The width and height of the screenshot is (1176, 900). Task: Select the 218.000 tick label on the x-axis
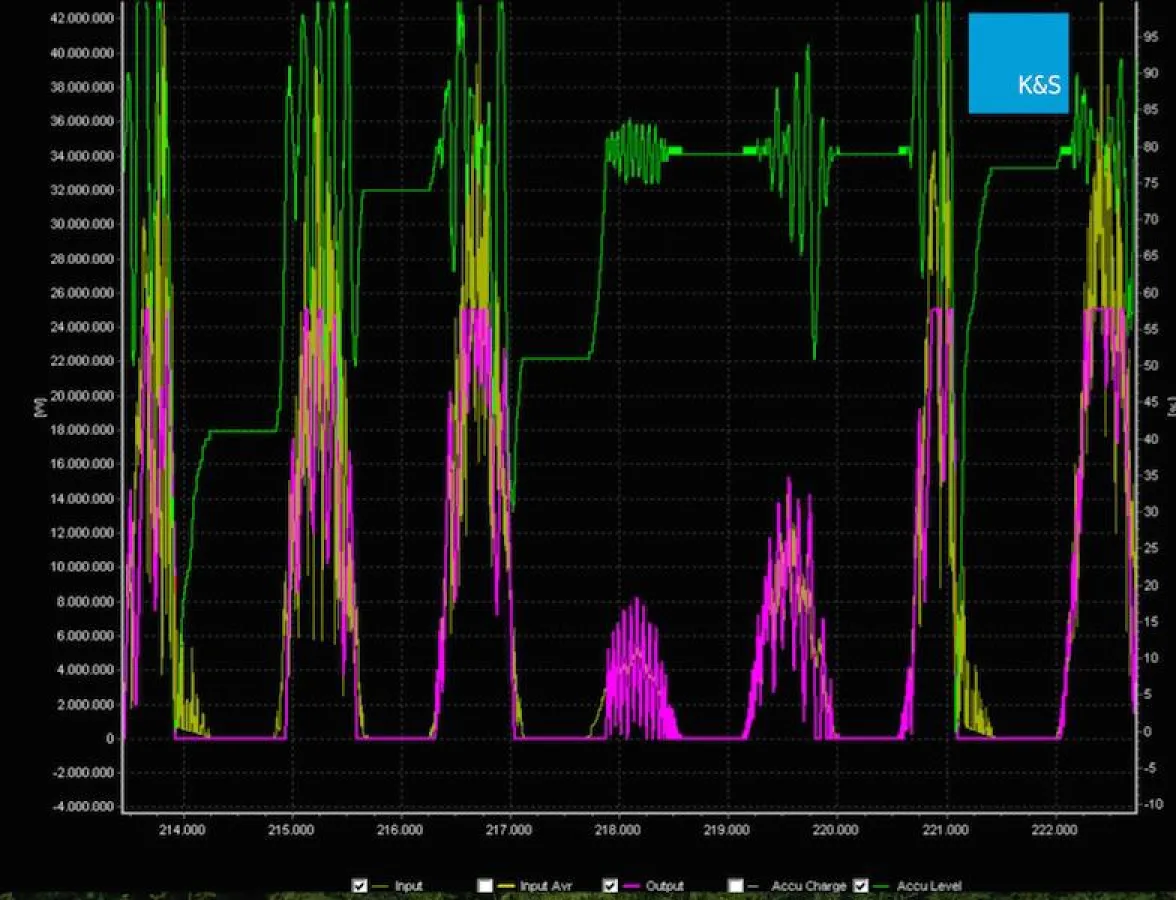coord(618,830)
